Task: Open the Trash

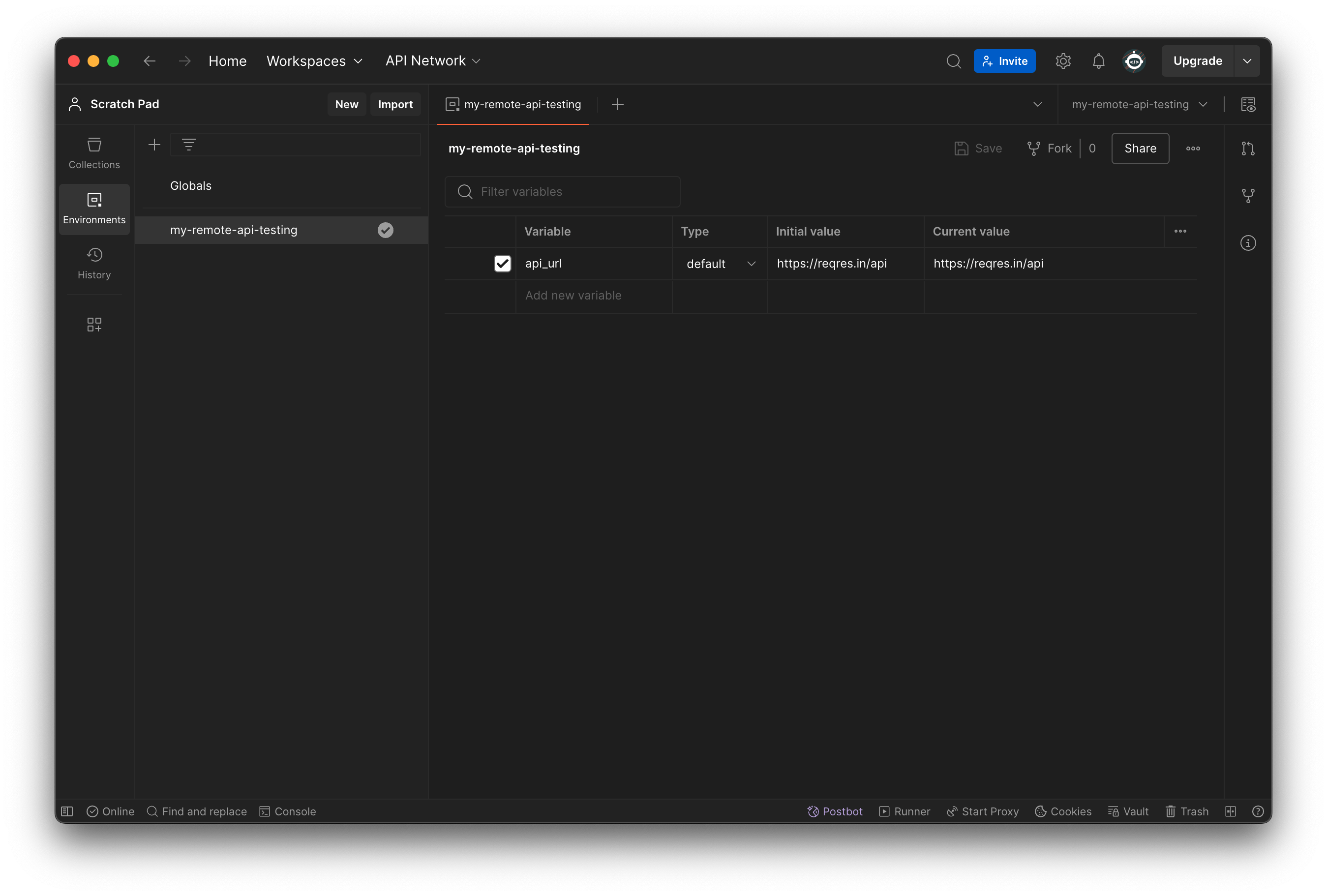Action: [x=1186, y=811]
